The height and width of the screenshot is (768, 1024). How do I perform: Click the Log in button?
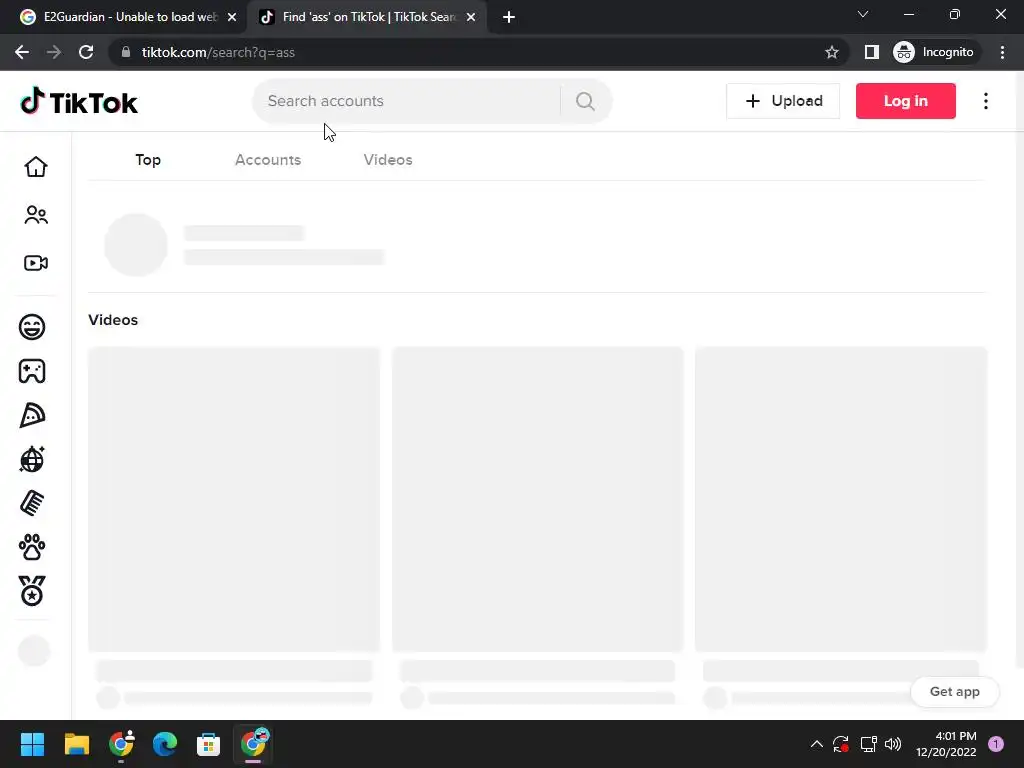[x=906, y=101]
